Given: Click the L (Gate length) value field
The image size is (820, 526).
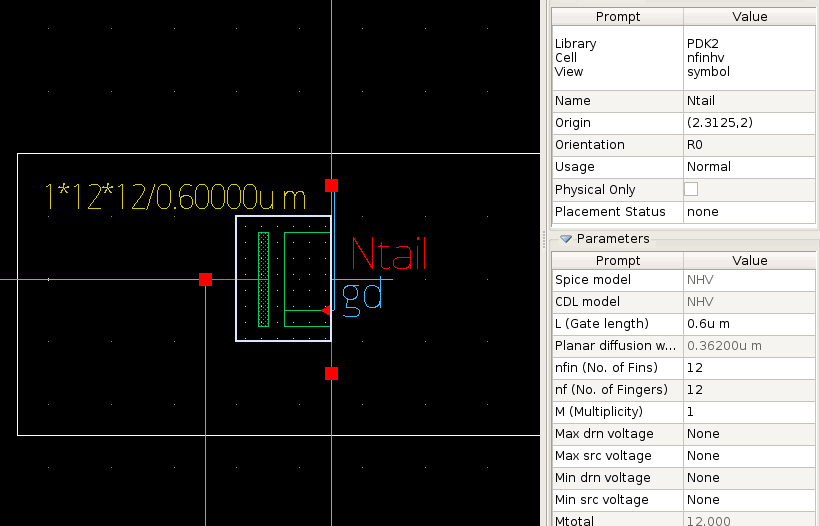Looking at the screenshot, I should click(749, 324).
